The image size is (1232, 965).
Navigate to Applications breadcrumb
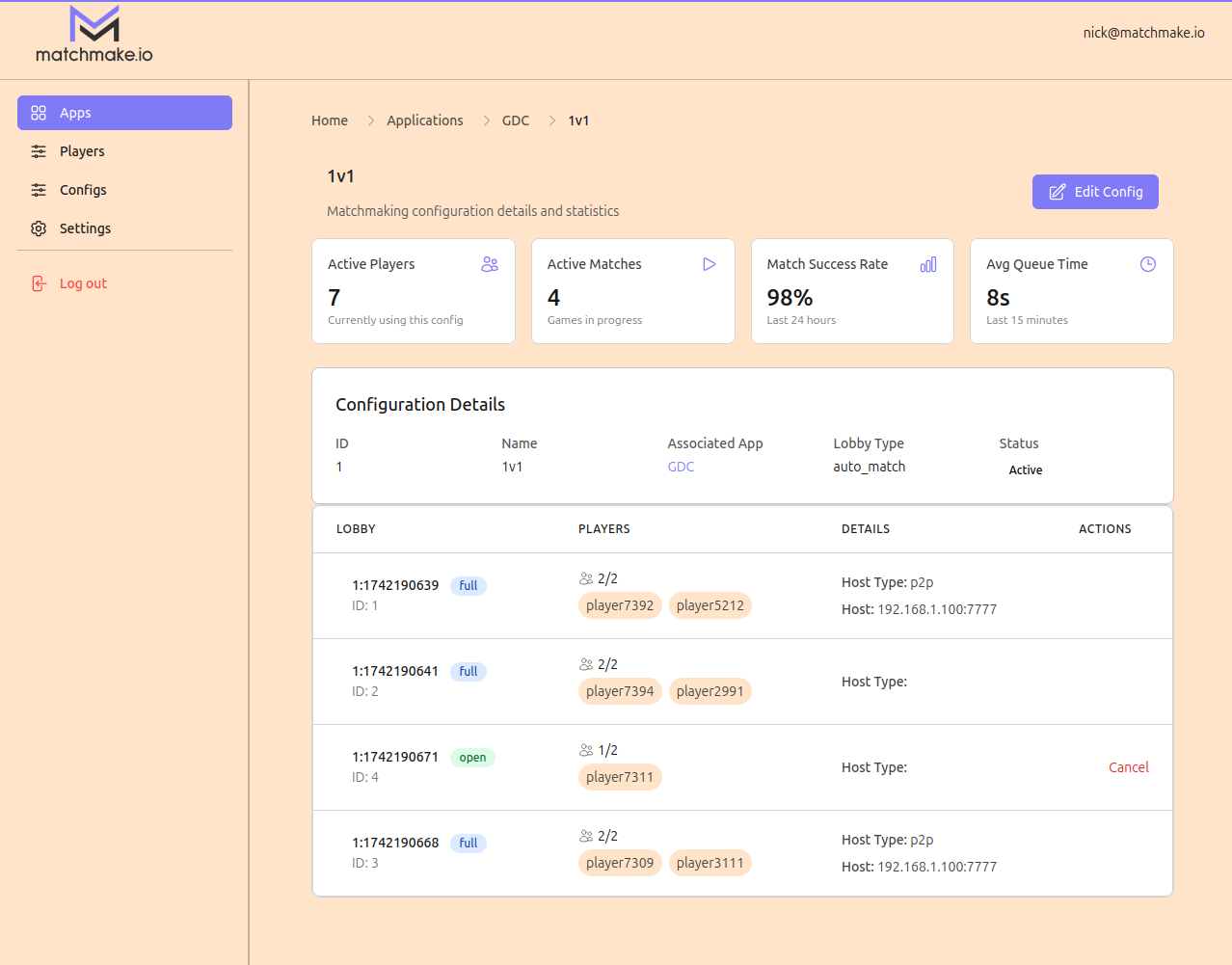point(425,120)
